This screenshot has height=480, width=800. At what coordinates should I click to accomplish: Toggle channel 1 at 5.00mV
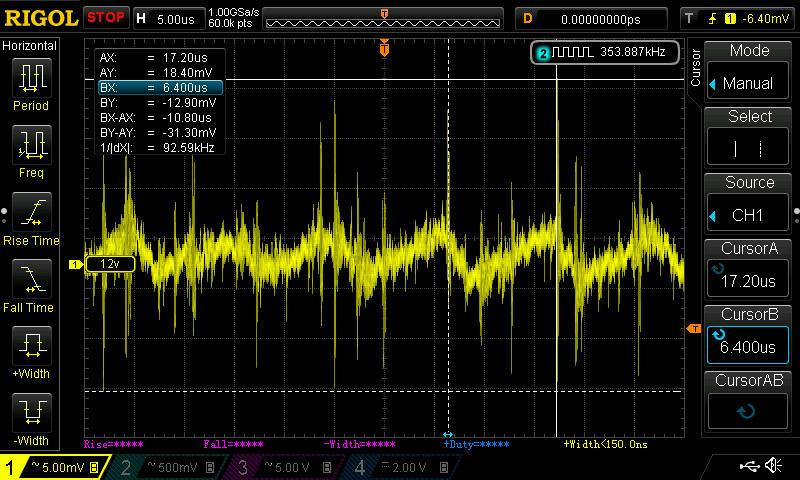point(55,467)
